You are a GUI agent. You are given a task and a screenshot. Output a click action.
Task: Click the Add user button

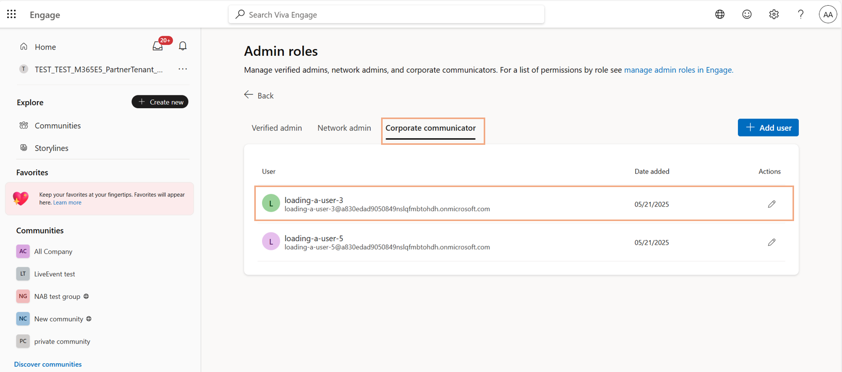pyautogui.click(x=768, y=128)
